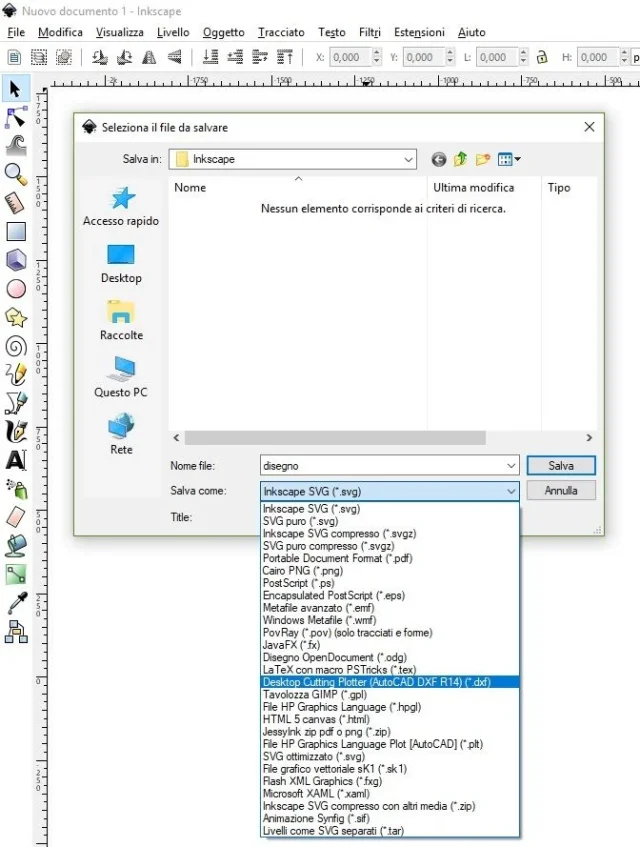Open the Tracciato menu
640x847 pixels.
[x=281, y=32]
